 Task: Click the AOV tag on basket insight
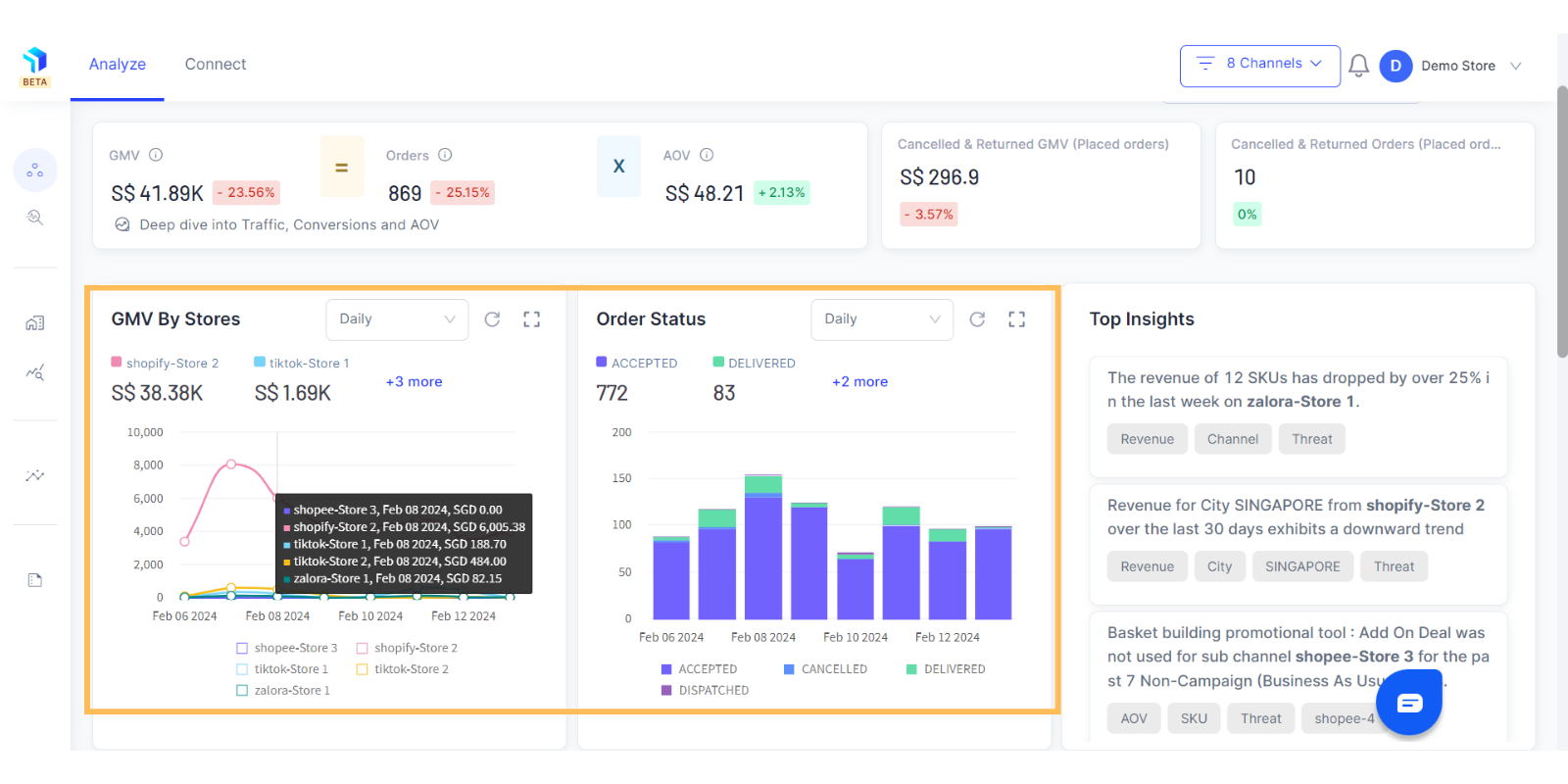click(1134, 718)
